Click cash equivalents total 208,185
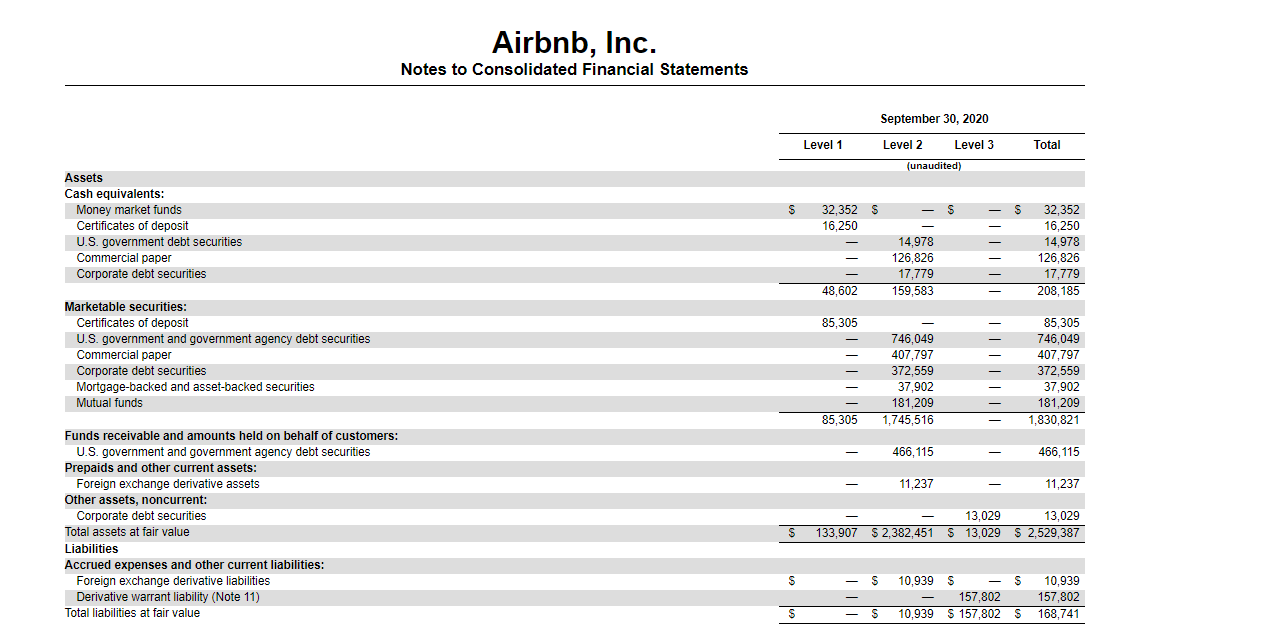 coord(1058,291)
